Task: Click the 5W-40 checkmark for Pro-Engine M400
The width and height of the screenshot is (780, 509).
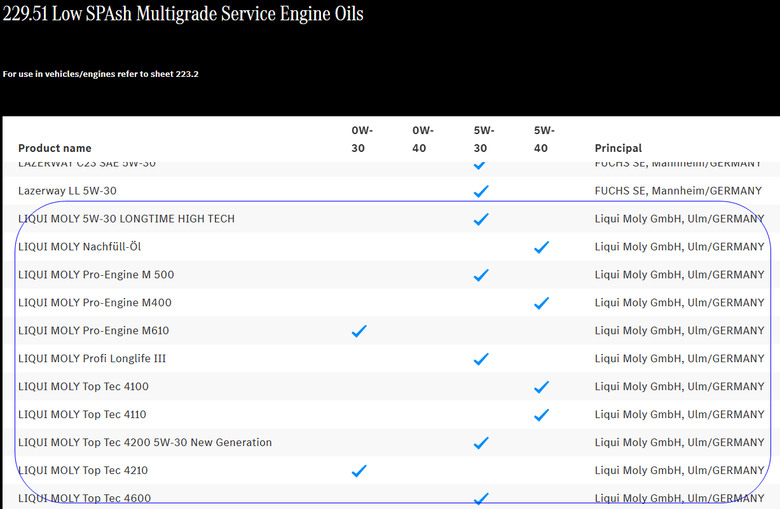Action: pyautogui.click(x=542, y=303)
